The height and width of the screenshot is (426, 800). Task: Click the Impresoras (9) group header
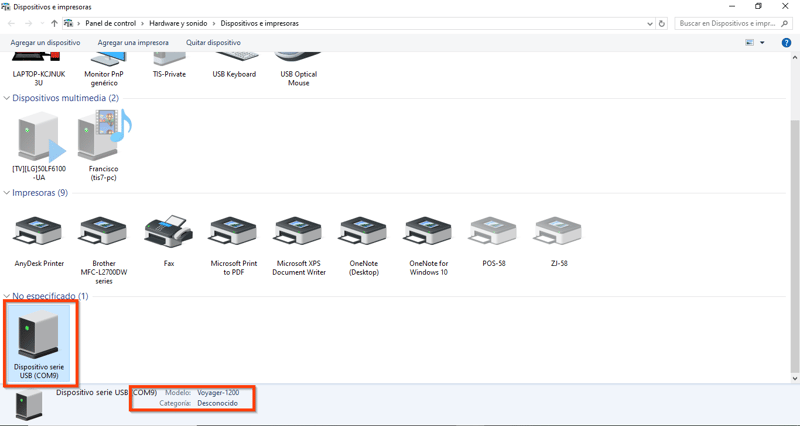(x=40, y=193)
